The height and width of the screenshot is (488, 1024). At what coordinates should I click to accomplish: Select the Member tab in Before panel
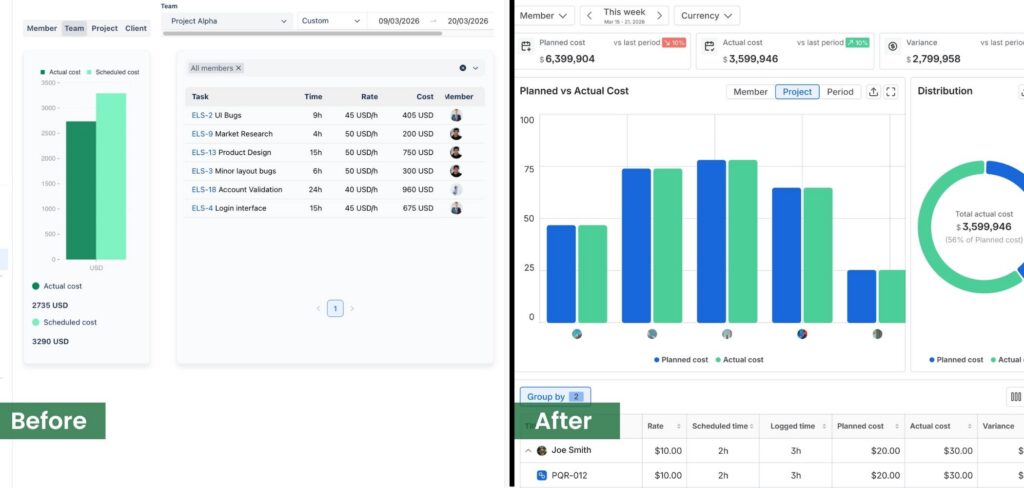coord(42,28)
